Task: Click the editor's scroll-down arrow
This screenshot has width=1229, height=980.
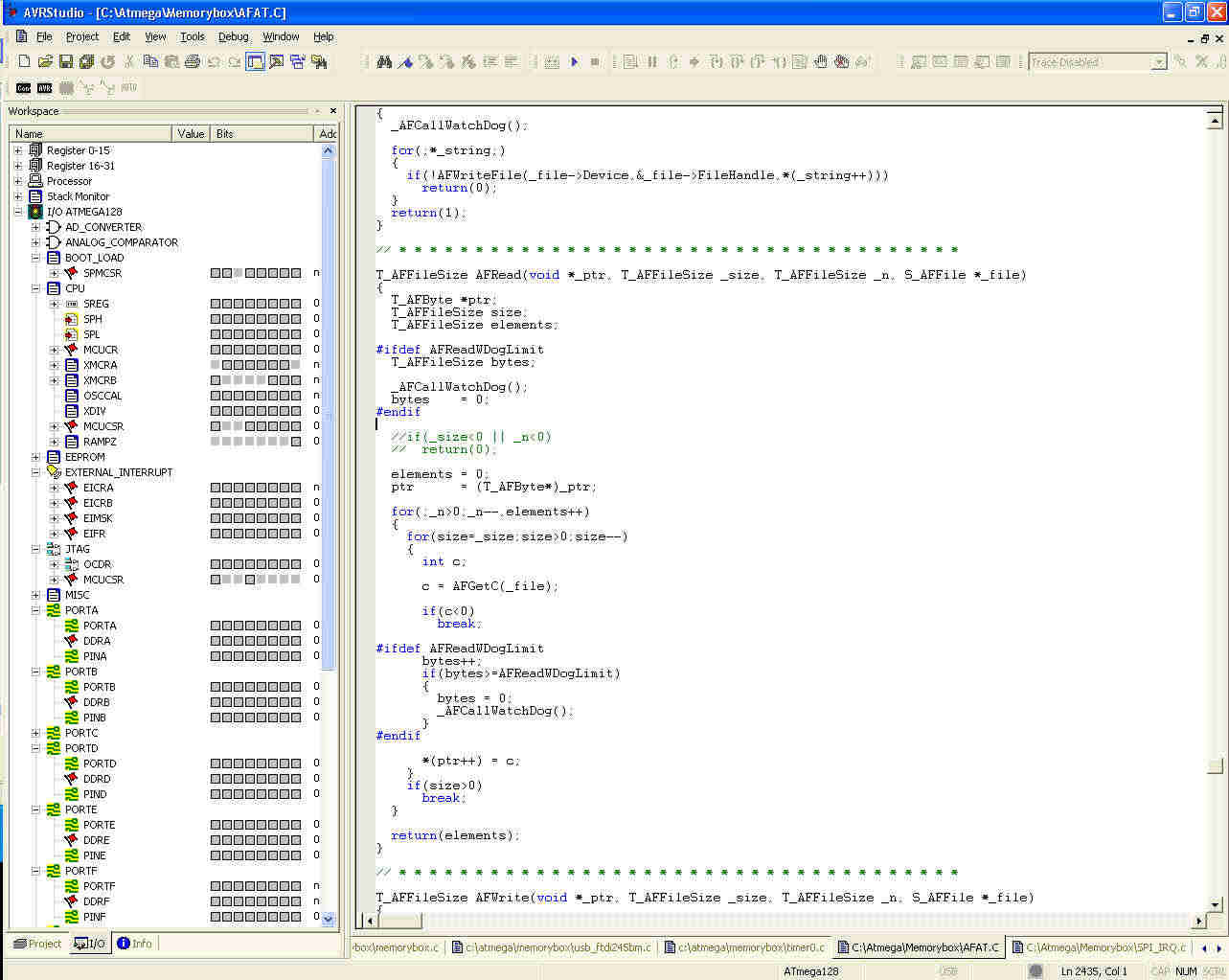Action: pos(1215,904)
